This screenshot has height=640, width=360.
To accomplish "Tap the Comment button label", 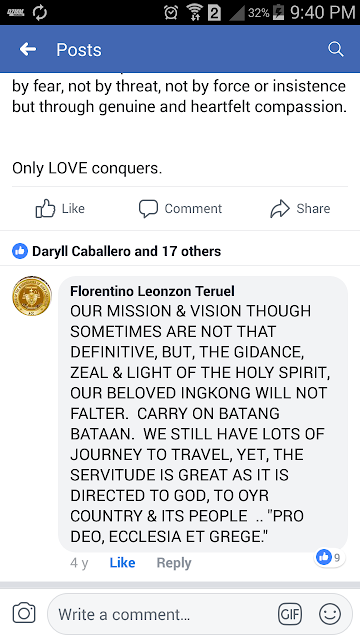I will [193, 209].
